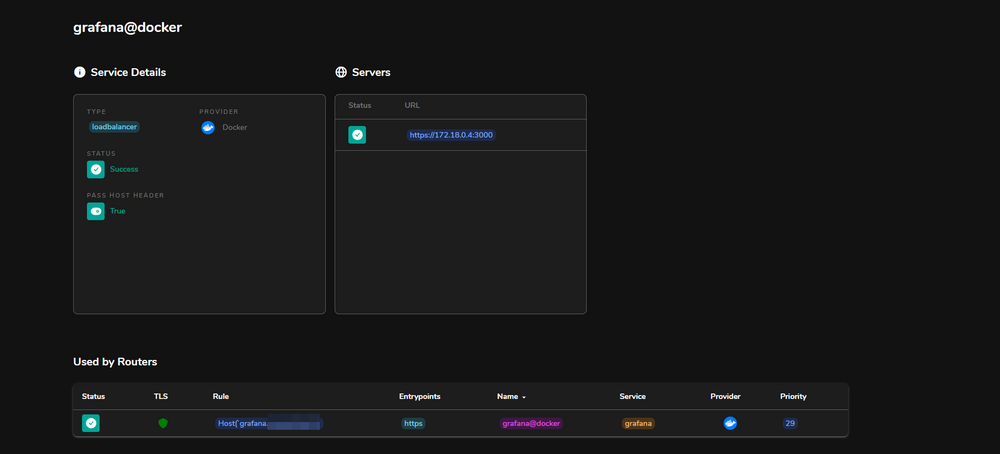Click the Status column header in routers table
This screenshot has width=1000, height=454.
point(93,397)
